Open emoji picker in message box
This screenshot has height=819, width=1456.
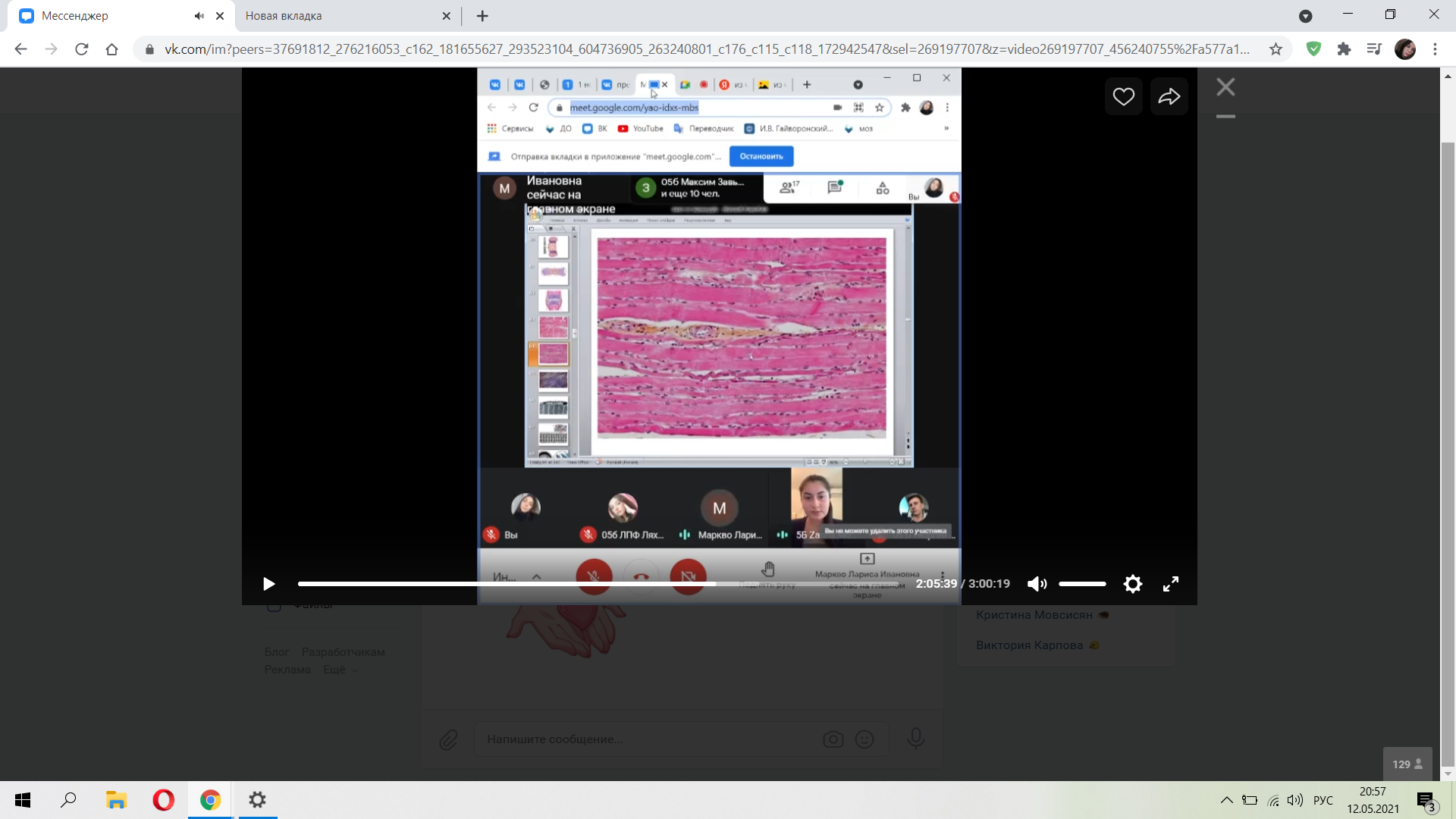pos(864,739)
